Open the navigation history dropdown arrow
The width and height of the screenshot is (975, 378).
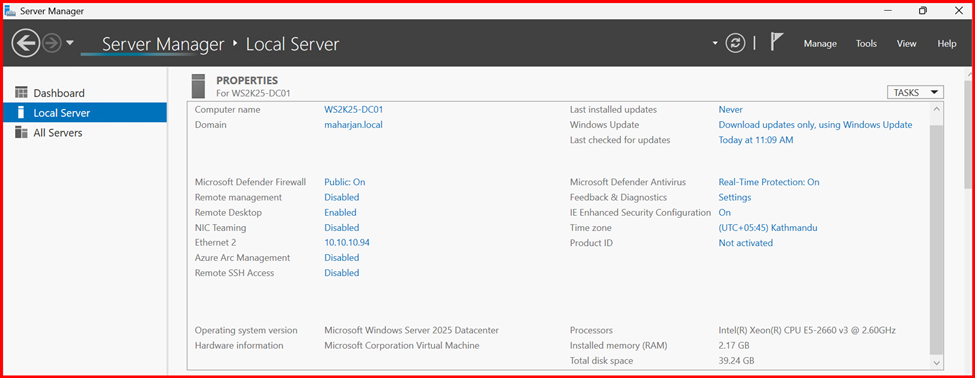point(70,43)
